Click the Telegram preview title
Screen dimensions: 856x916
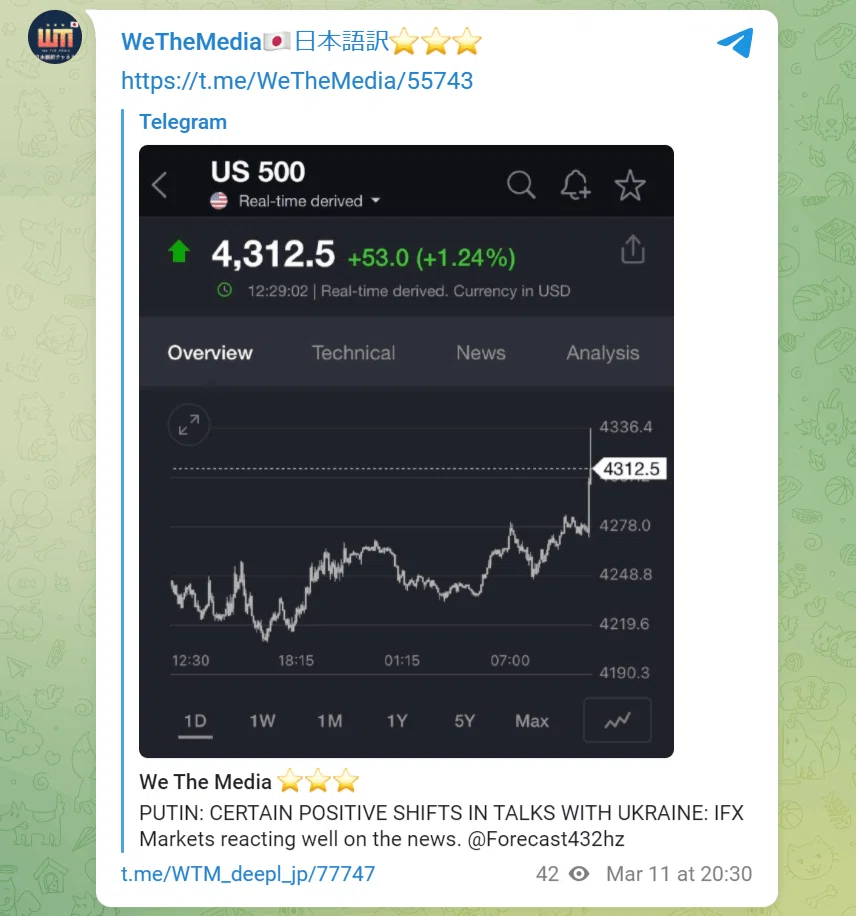tap(183, 122)
